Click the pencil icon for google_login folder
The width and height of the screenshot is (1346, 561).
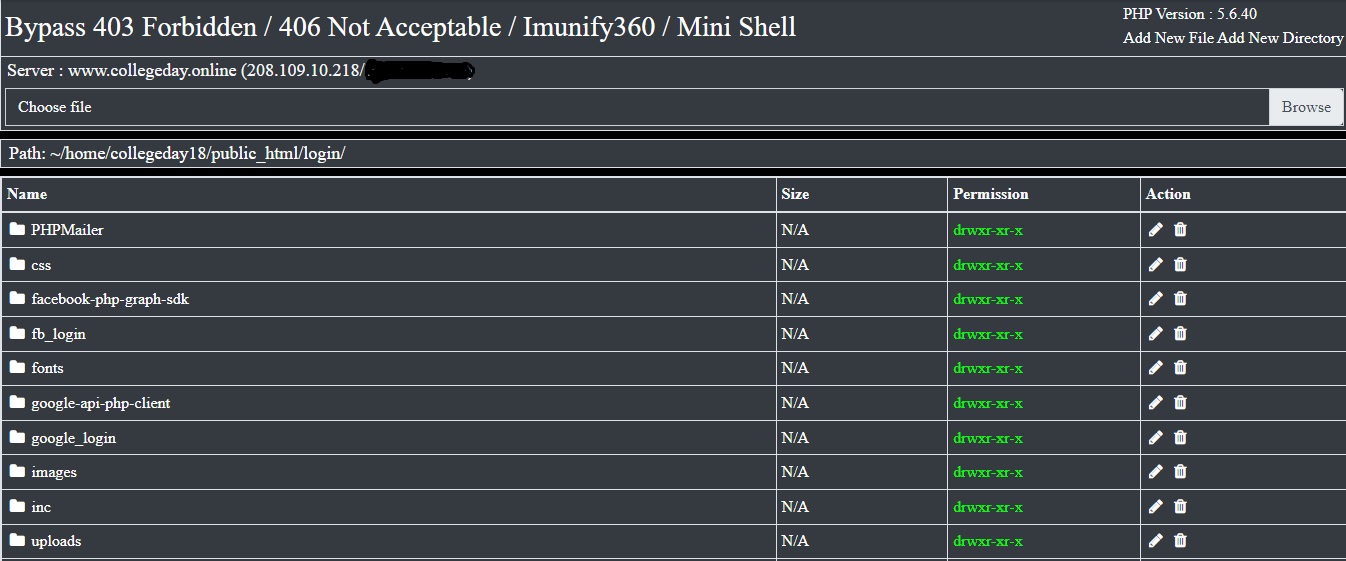1155,437
